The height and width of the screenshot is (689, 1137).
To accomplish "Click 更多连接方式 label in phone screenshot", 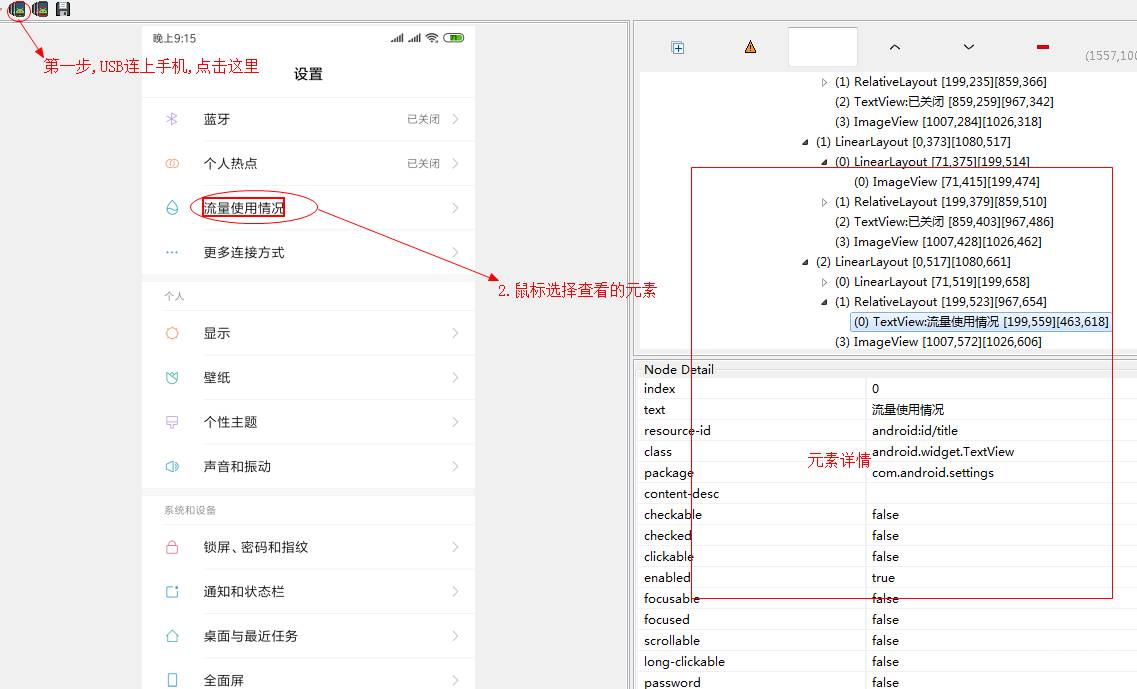I will [x=244, y=253].
